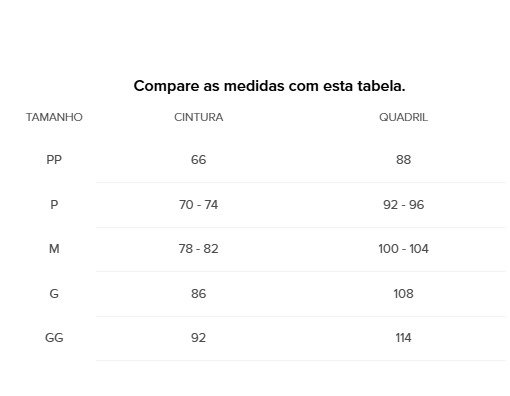
Task: Select the hip value 108
Action: point(403,294)
